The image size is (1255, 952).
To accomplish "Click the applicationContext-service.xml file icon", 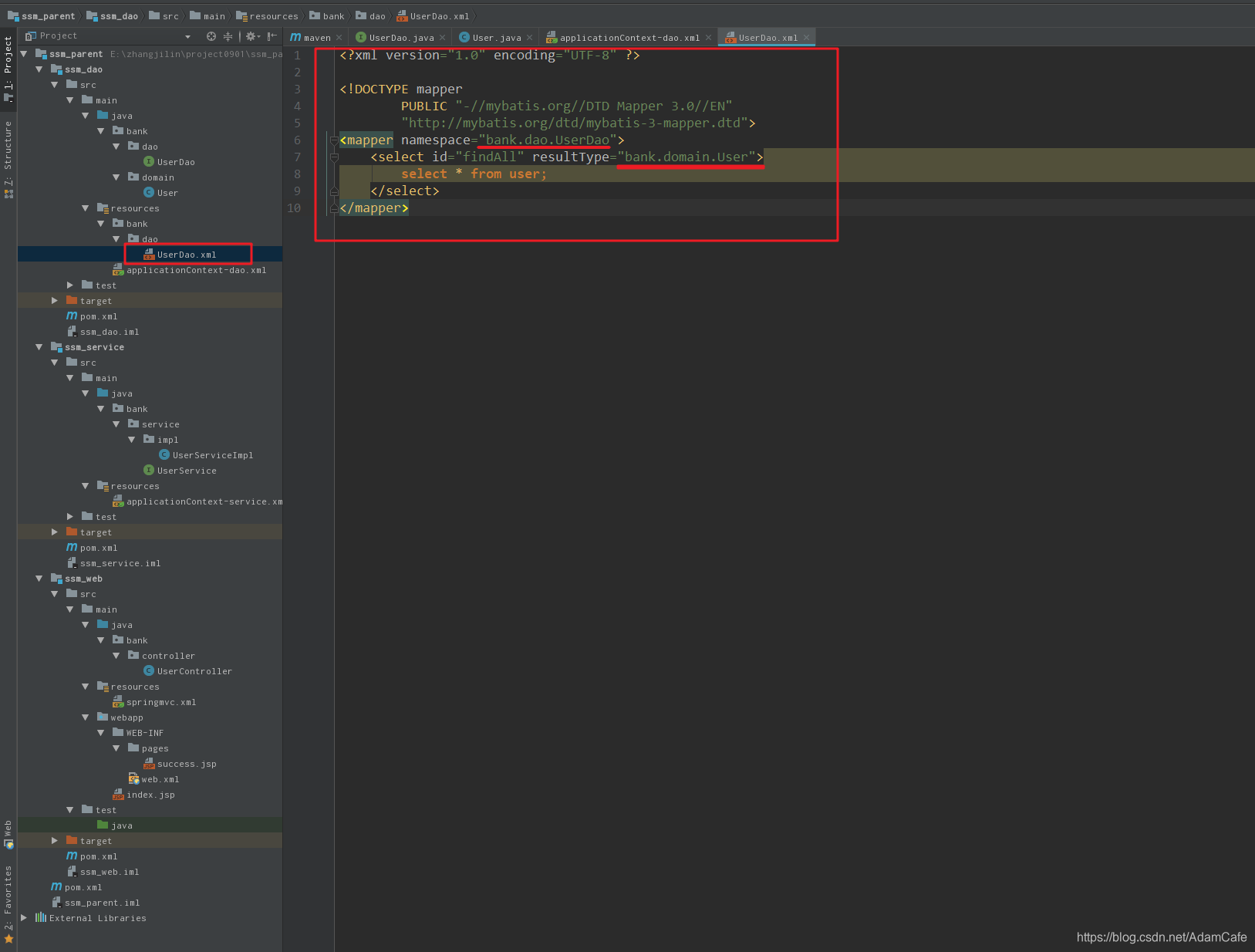I will (118, 501).
